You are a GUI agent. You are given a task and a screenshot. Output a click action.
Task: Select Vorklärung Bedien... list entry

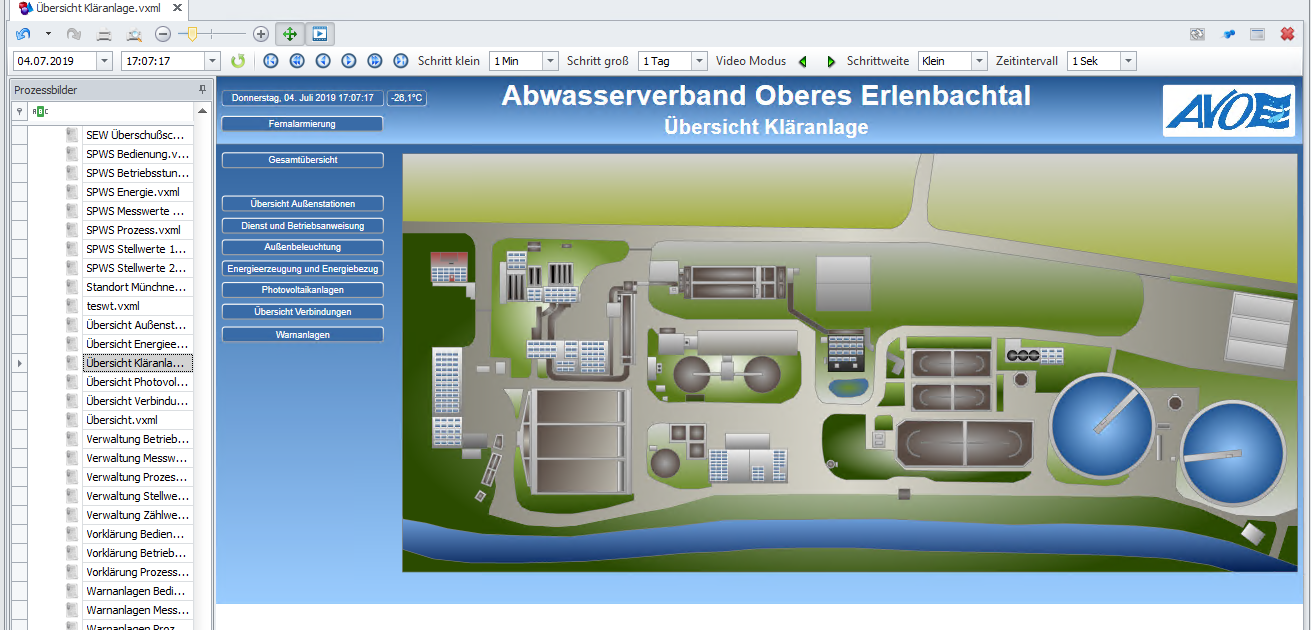pyautogui.click(x=138, y=534)
